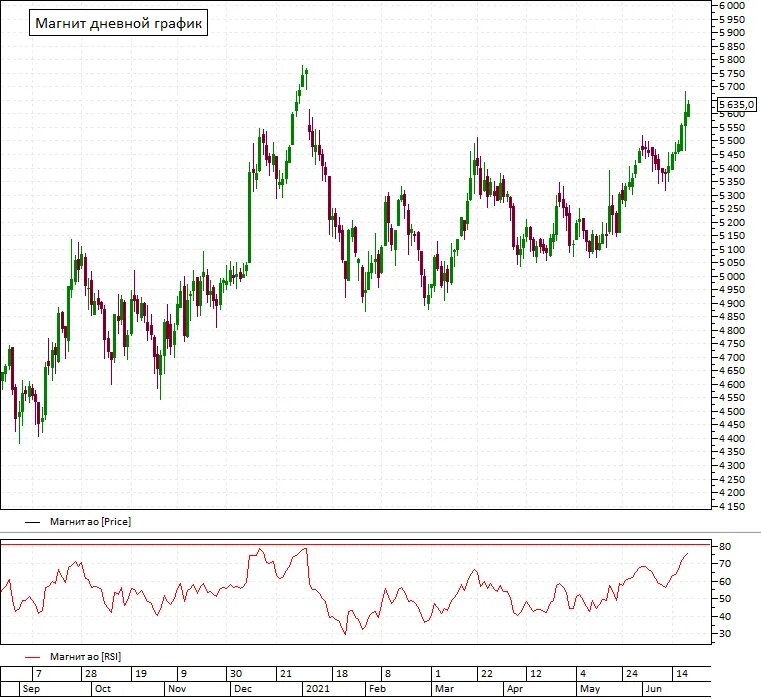Click the RSI axis value '30'
Image resolution: width=761 pixels, height=699 pixels.
coord(725,634)
